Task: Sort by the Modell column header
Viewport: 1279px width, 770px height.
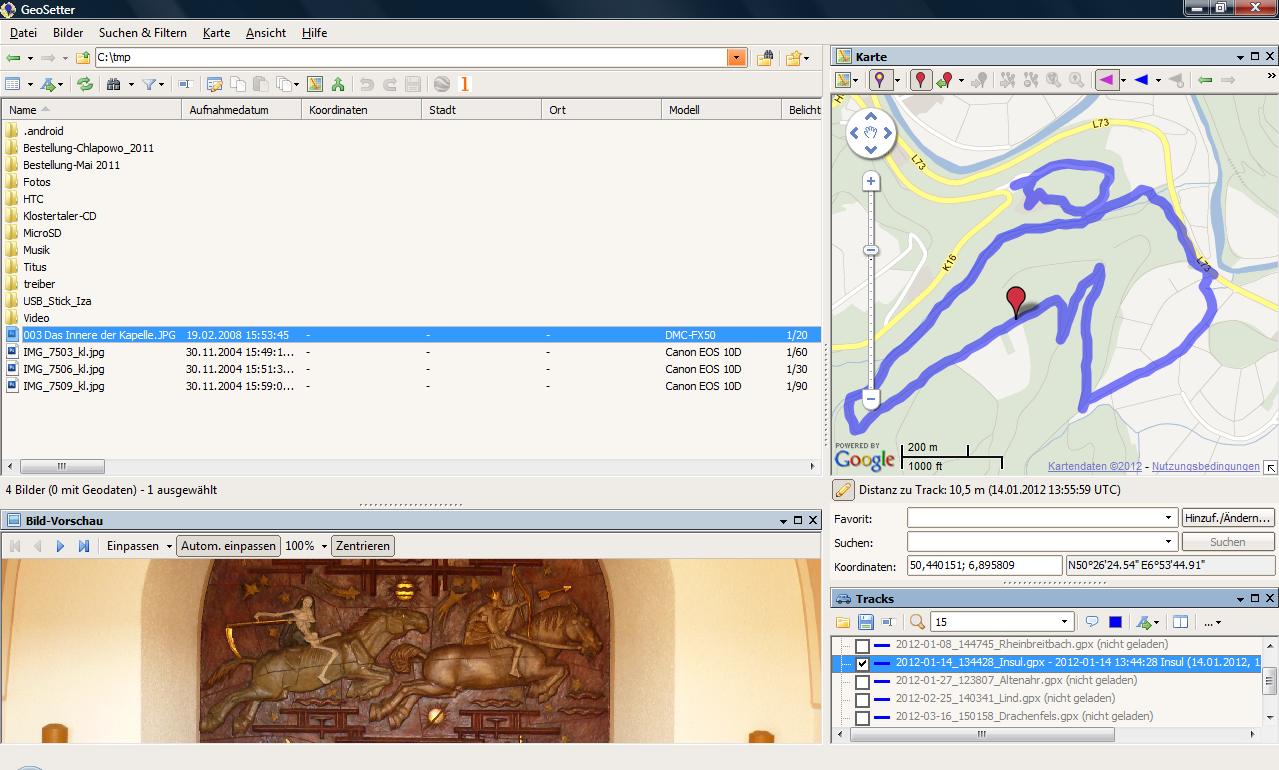Action: click(x=721, y=110)
